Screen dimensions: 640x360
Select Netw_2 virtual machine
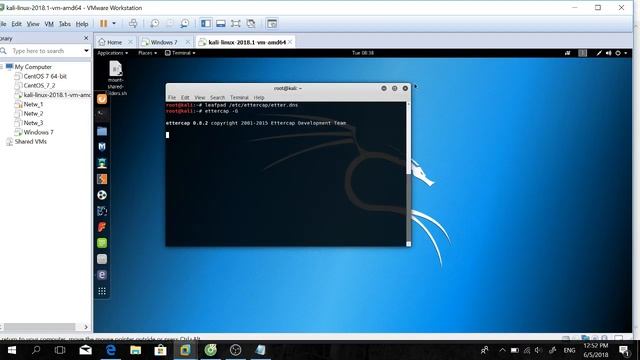[x=29, y=113]
